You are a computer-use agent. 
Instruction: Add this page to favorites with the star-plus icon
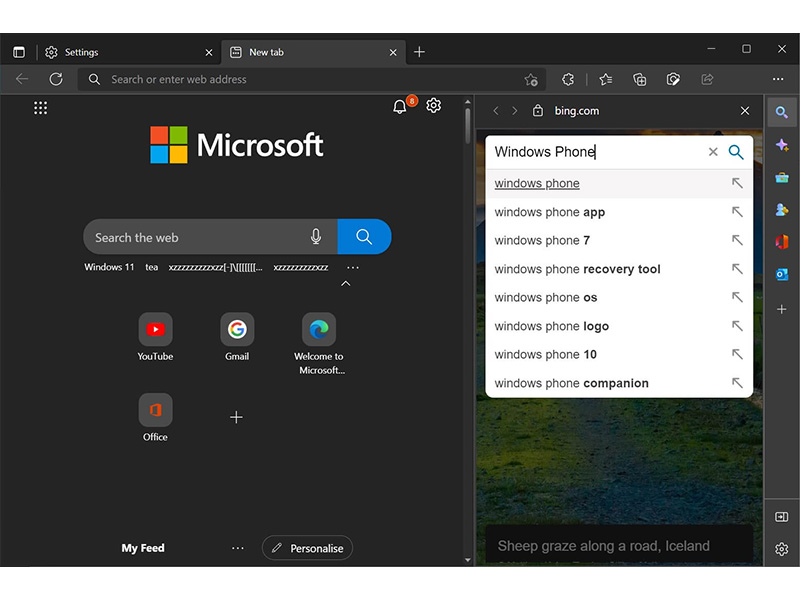coord(531,80)
